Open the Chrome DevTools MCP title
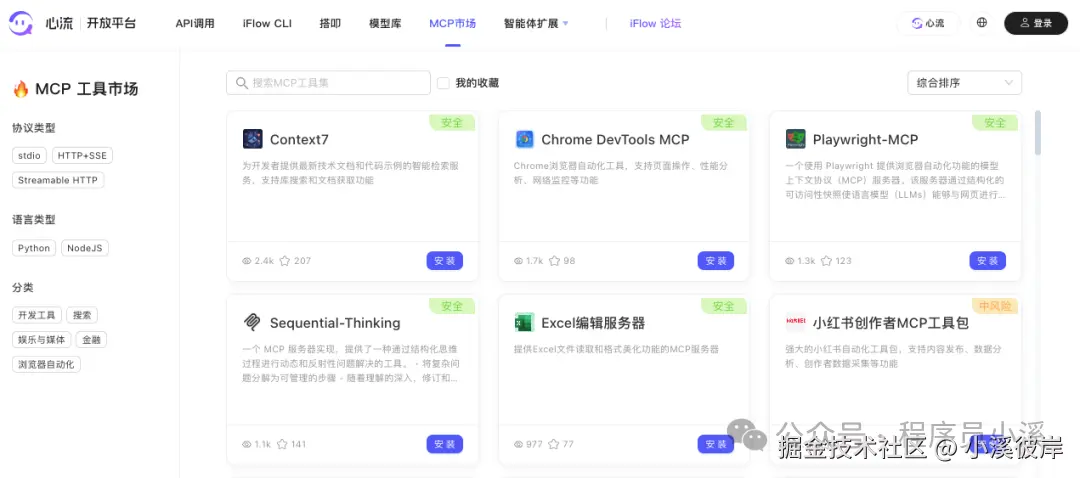1080x478 pixels. tap(615, 140)
